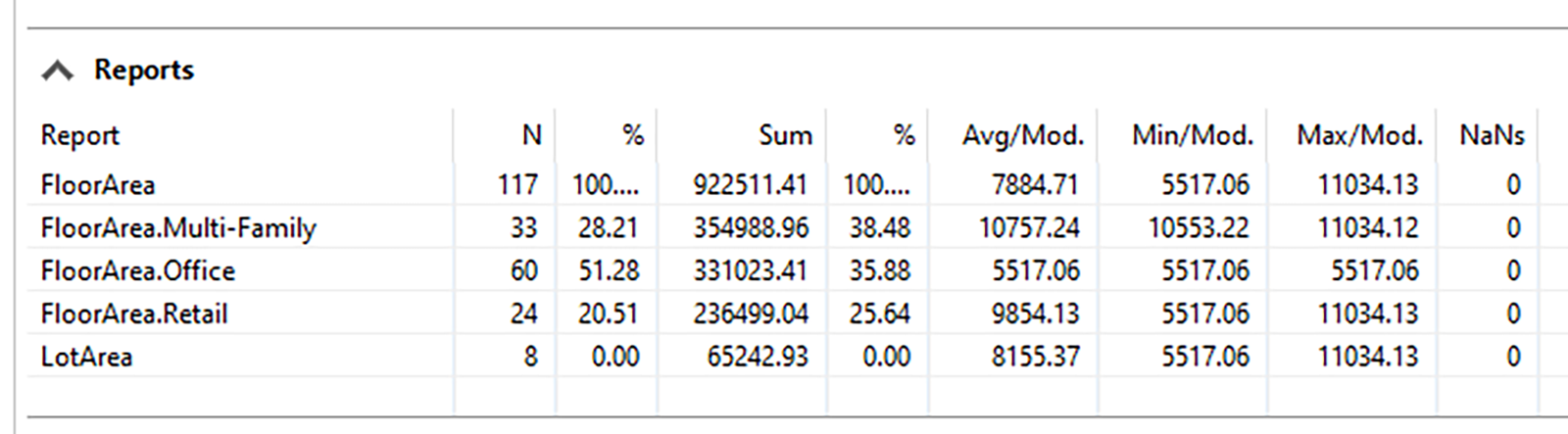
Task: Select the FloorArea report row
Action: coord(98,184)
